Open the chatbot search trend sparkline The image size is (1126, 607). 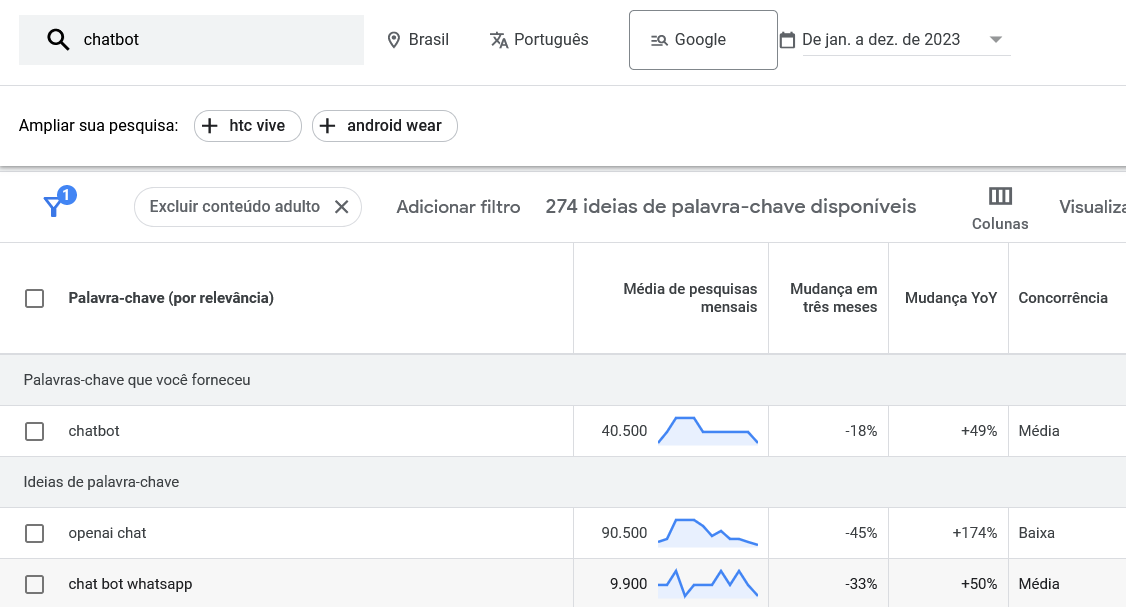click(x=707, y=430)
